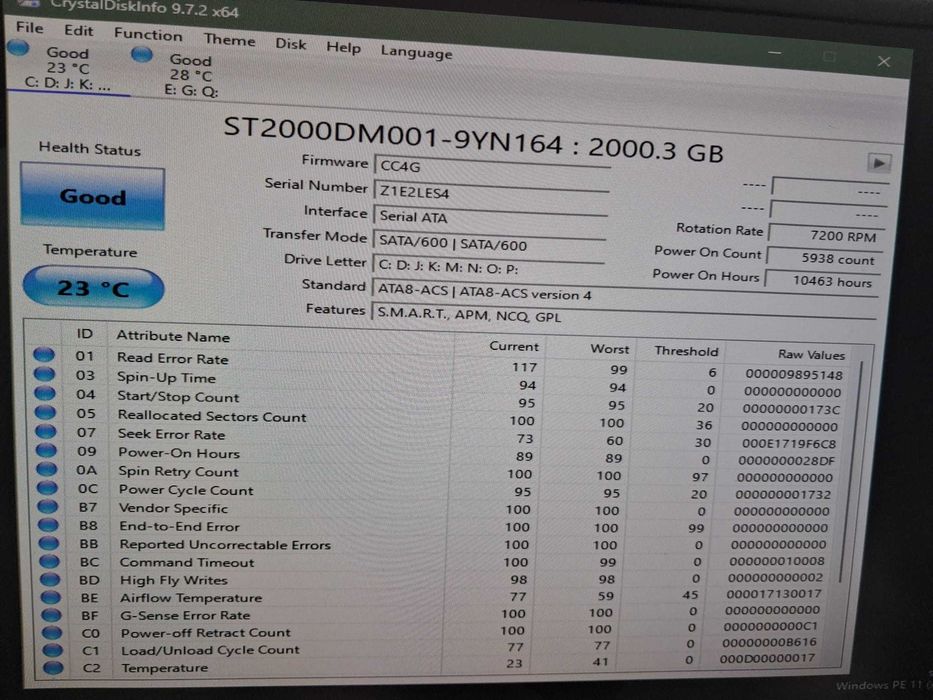Click status orb for Spin Retry Count
The width and height of the screenshot is (933, 700).
click(x=47, y=469)
